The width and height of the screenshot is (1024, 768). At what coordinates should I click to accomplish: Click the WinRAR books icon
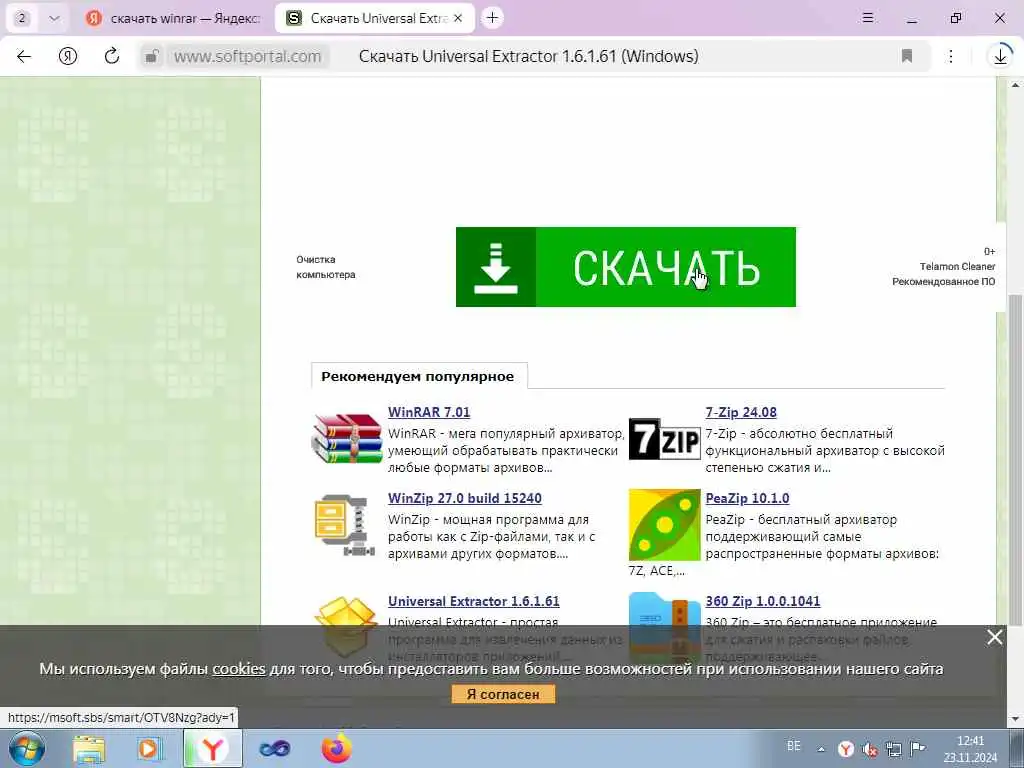coord(347,440)
